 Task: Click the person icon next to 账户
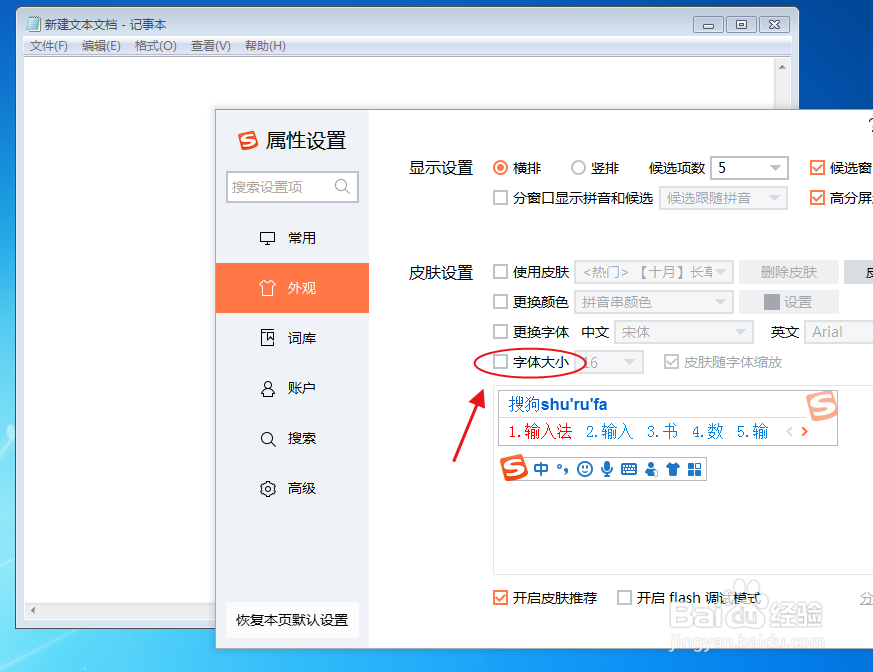coord(268,388)
